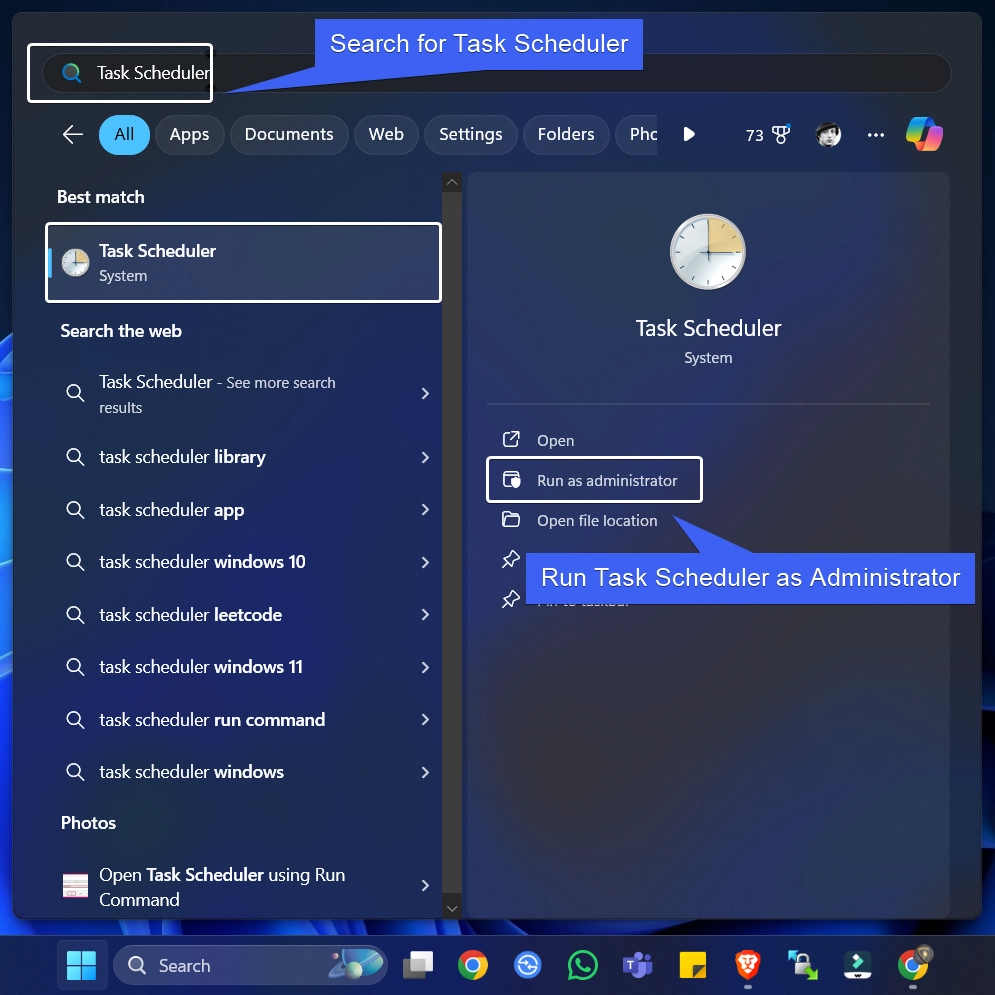Click the upper pin icon in actions list
Image resolution: width=995 pixels, height=995 pixels.
(x=511, y=559)
